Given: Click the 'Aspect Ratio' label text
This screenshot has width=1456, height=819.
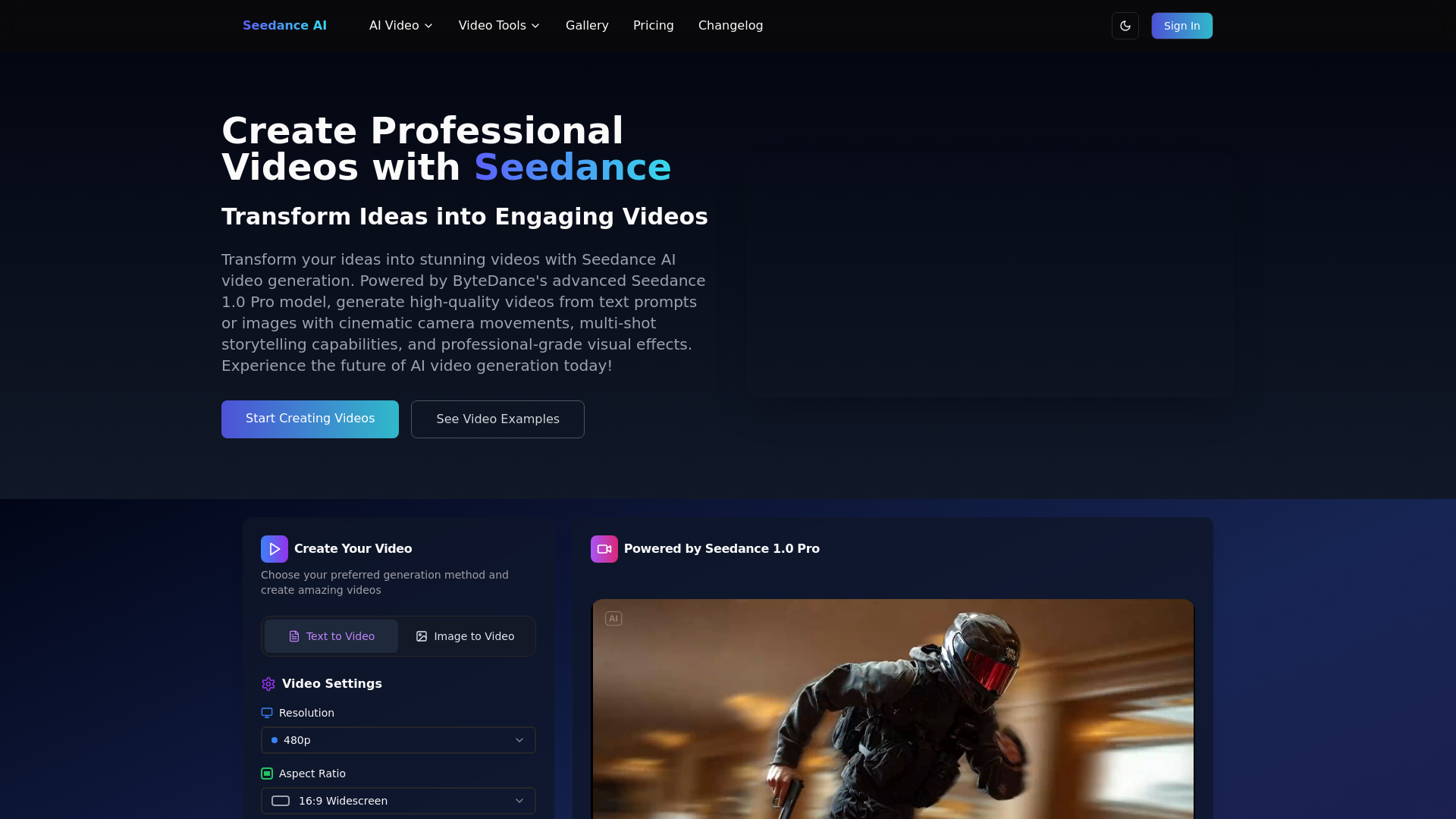Looking at the screenshot, I should tap(312, 773).
